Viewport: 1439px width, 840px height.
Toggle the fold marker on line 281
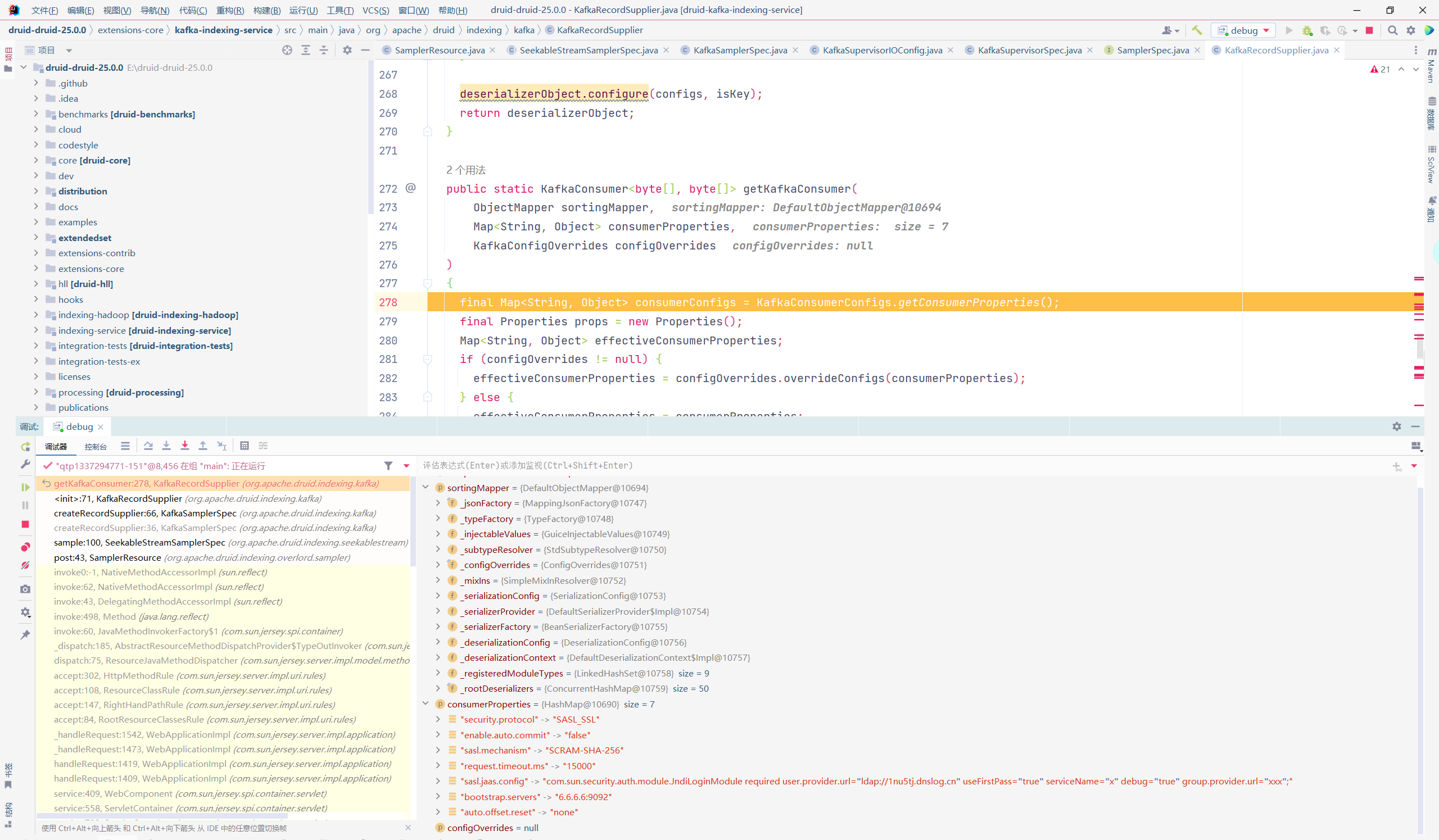point(428,360)
